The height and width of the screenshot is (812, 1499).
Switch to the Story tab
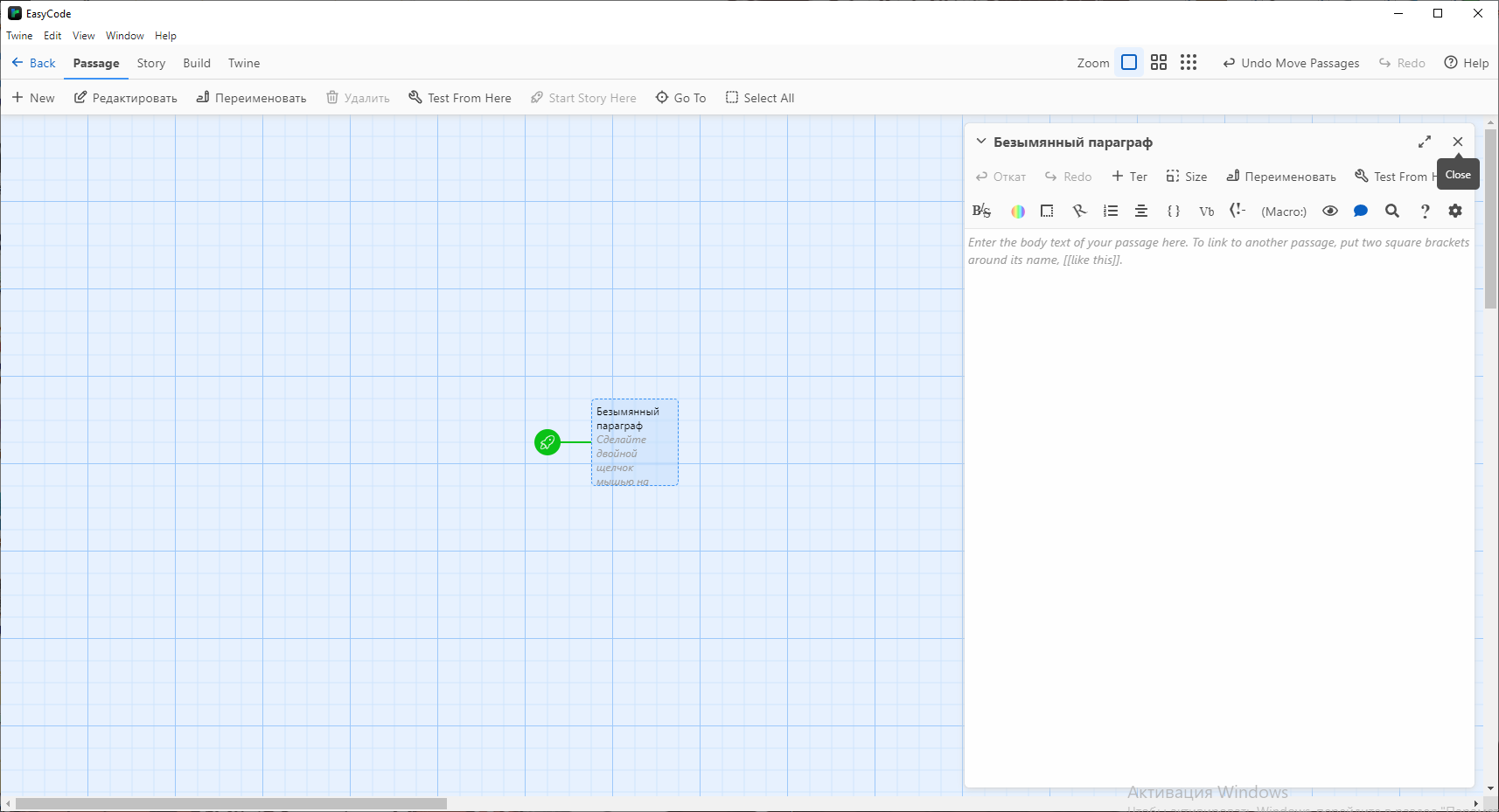(x=150, y=63)
